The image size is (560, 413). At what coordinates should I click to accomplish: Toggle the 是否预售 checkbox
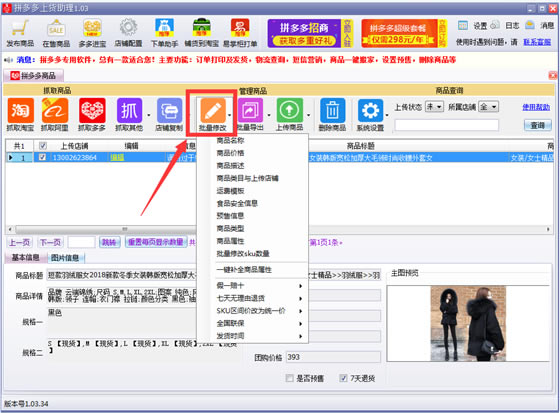tap(290, 378)
